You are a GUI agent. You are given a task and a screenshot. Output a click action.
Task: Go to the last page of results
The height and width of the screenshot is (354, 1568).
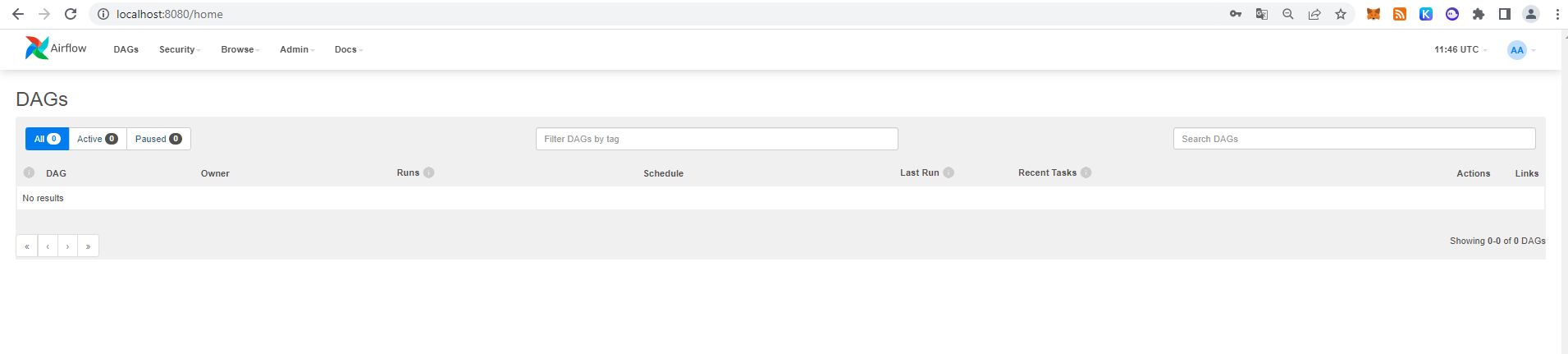click(89, 246)
